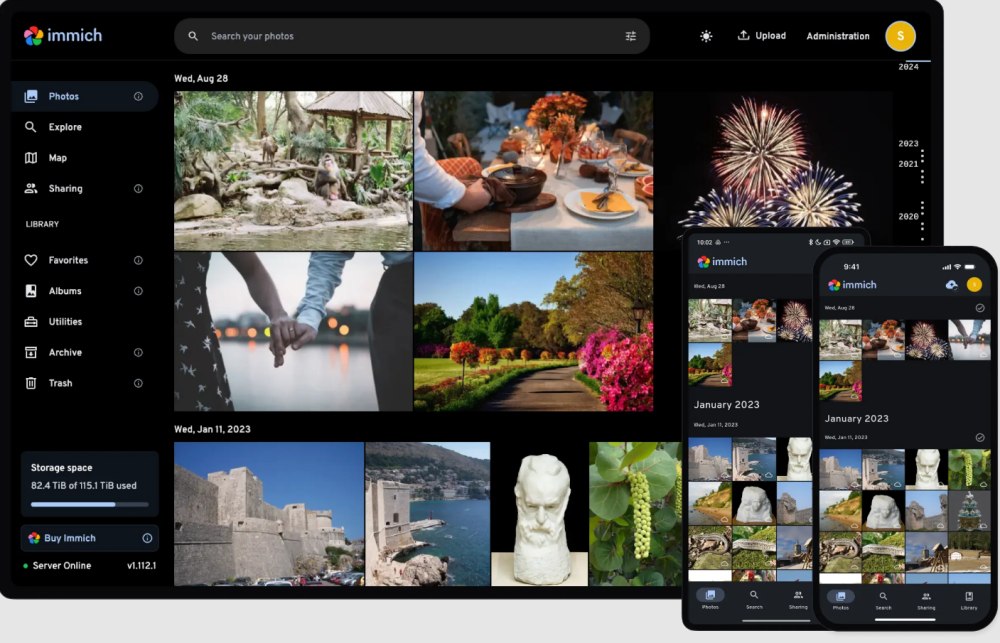Open the Administration page
The image size is (1000, 643).
coord(838,35)
